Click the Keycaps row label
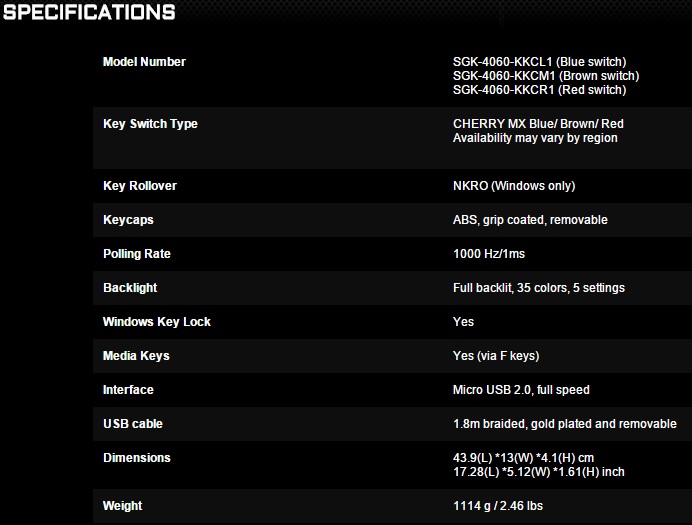The width and height of the screenshot is (692, 525). tap(128, 220)
